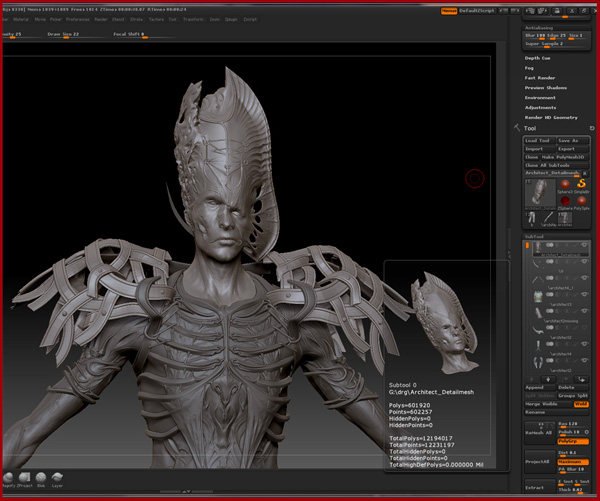Click the Load Tool button
Screen dimensions: 600x501
(539, 141)
